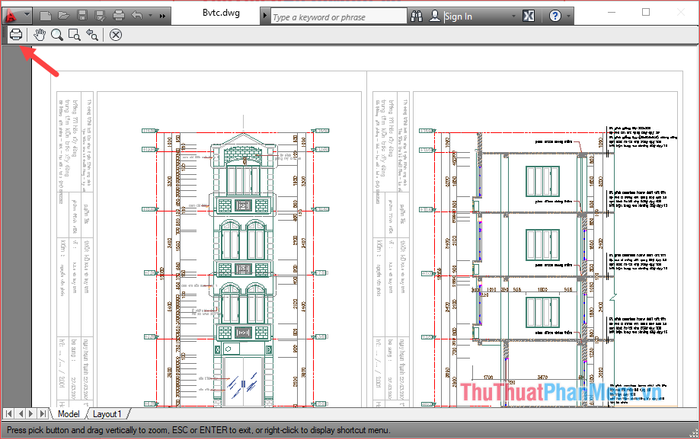Screen dimensions: 700x439
Task: Click the Undo arrow icon
Action: pyautogui.click(x=137, y=16)
